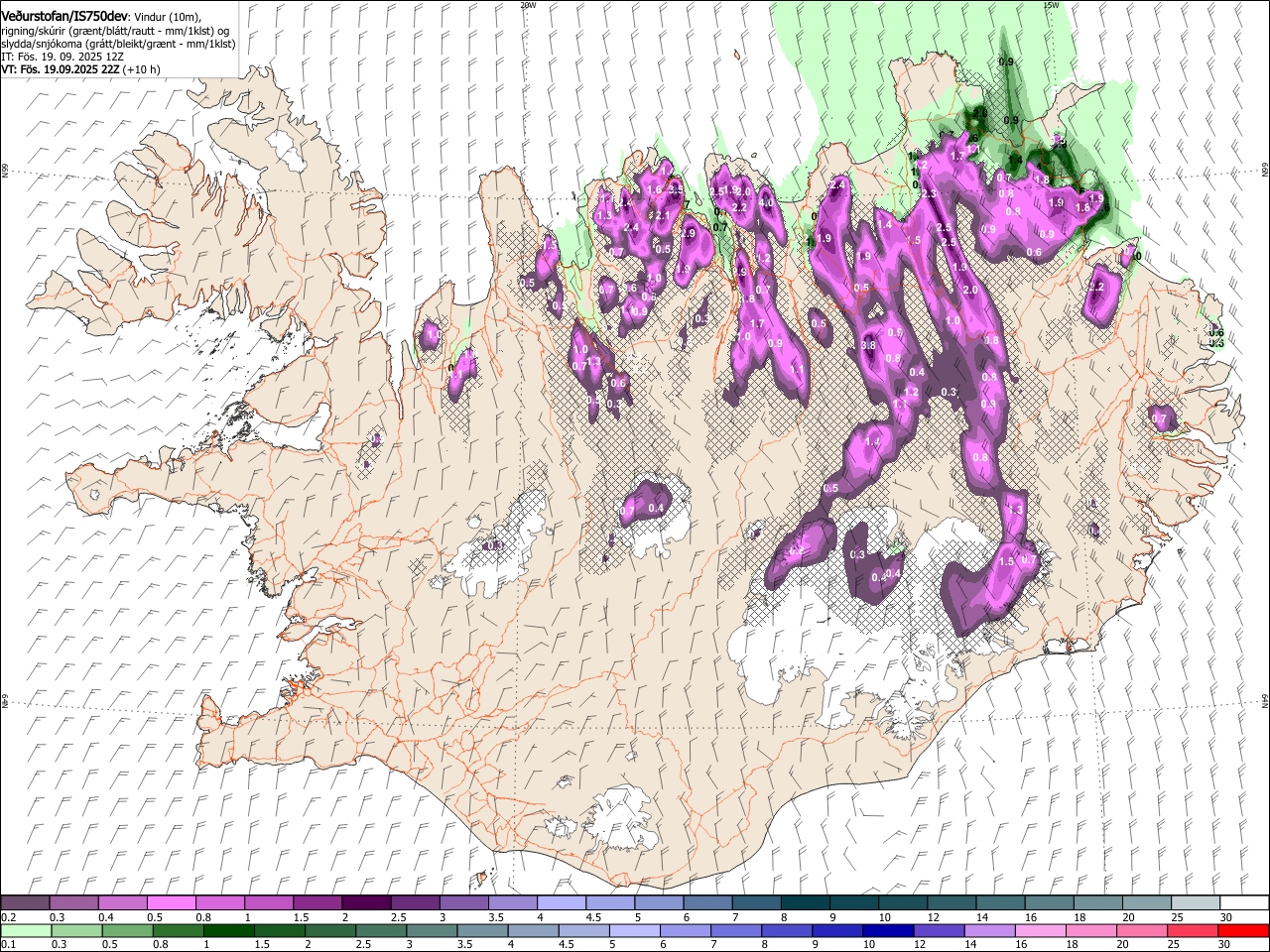Click the '(+10 h)' forecast offset text
This screenshot has width=1270, height=952.
[143, 69]
